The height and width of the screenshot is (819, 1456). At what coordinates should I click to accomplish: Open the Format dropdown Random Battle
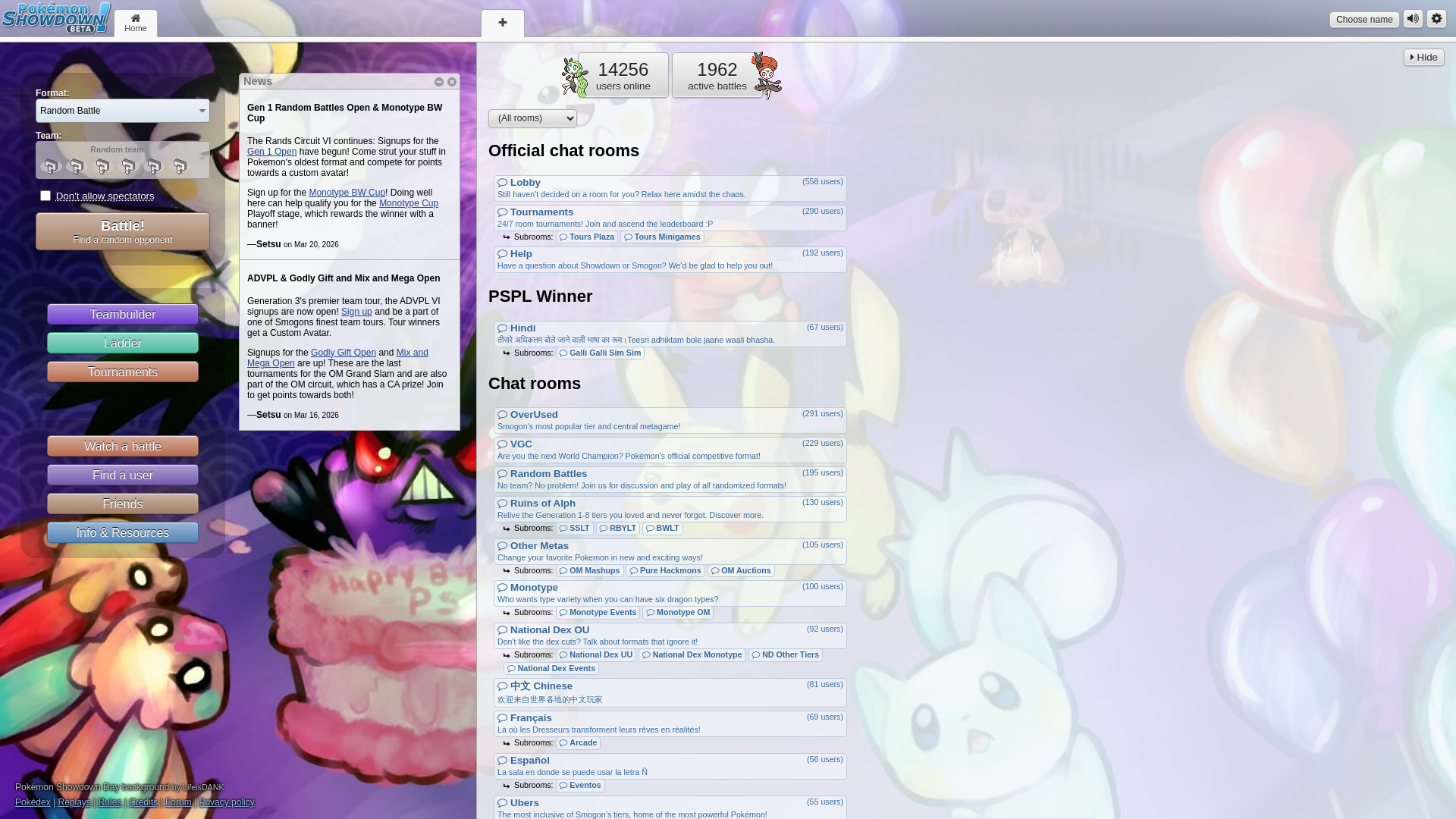click(x=123, y=111)
